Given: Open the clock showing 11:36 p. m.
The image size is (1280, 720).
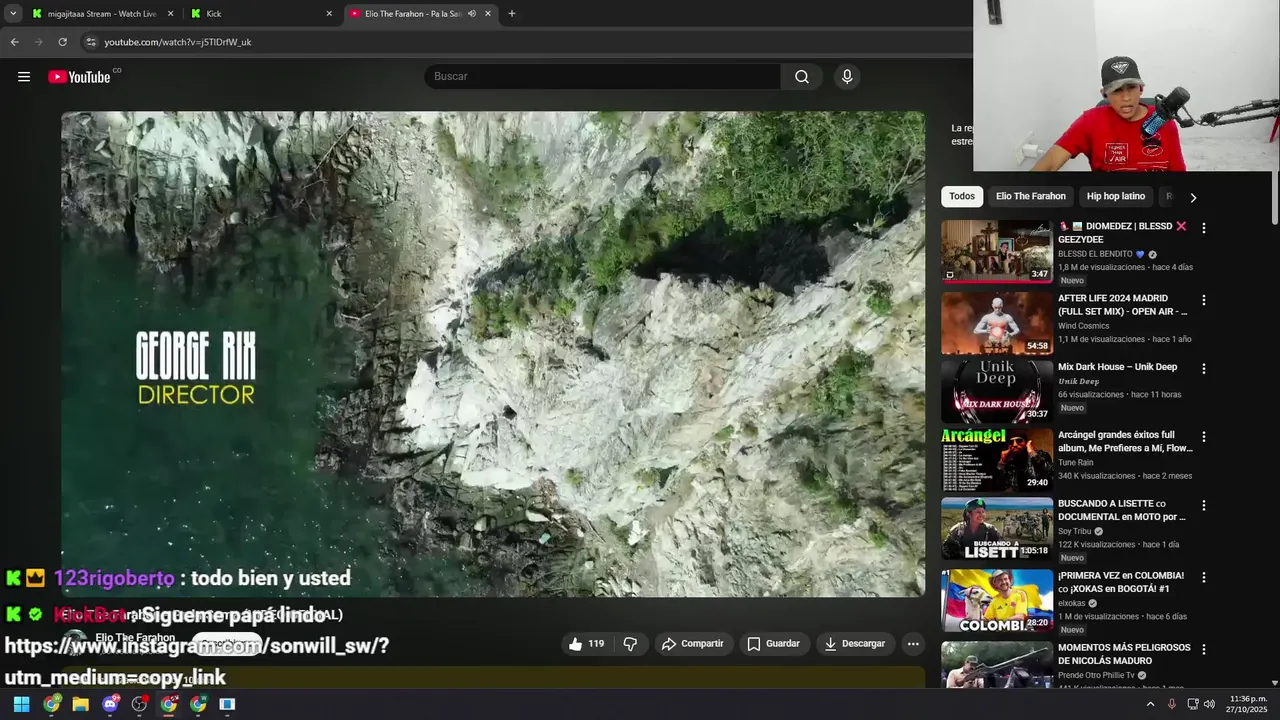Looking at the screenshot, I should tap(1248, 704).
